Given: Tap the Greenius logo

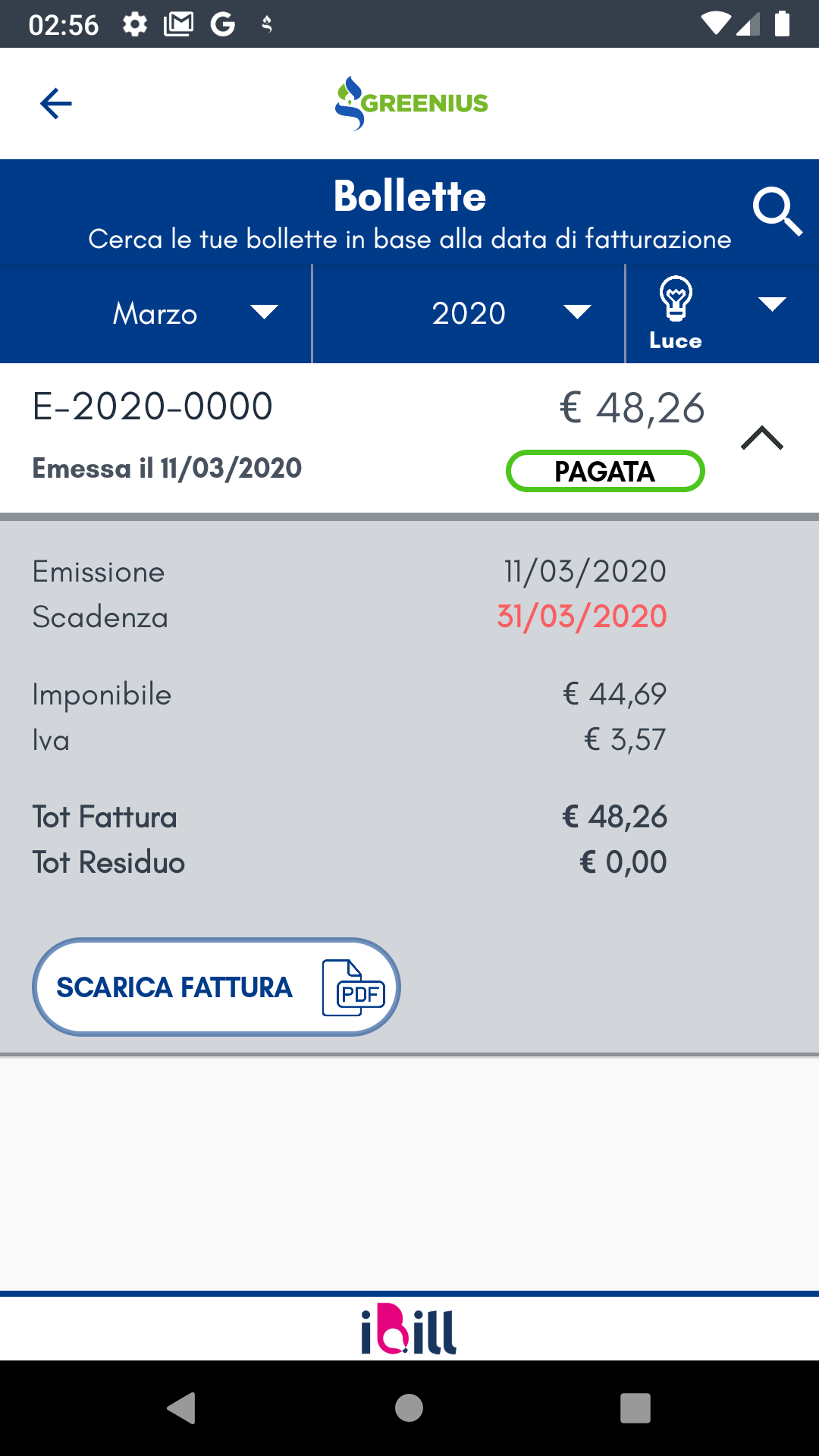Looking at the screenshot, I should tap(411, 103).
